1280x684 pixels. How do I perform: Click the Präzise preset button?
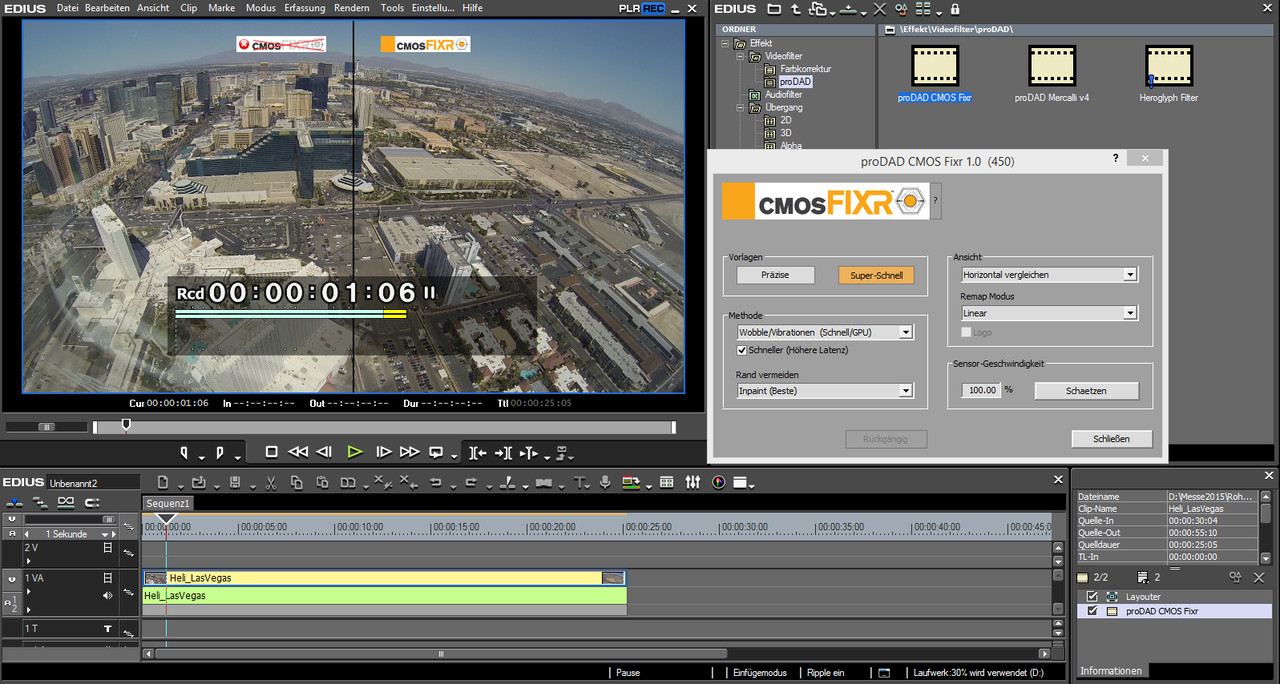(x=775, y=275)
